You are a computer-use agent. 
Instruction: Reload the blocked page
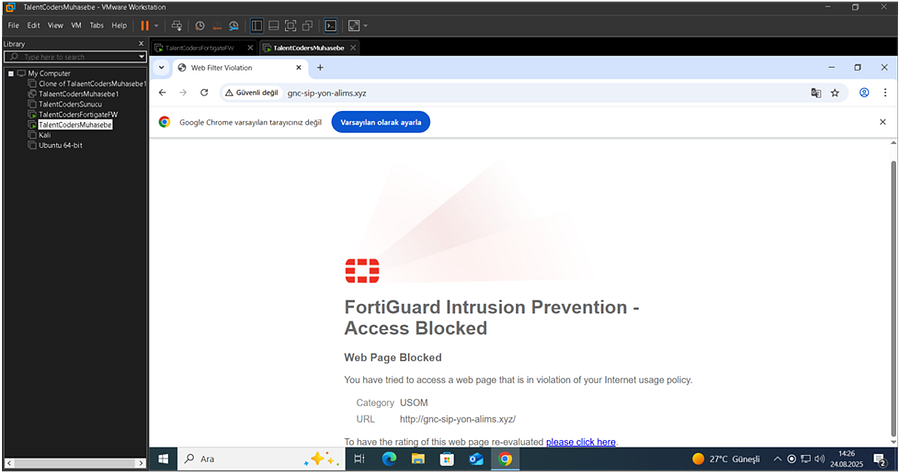(204, 92)
